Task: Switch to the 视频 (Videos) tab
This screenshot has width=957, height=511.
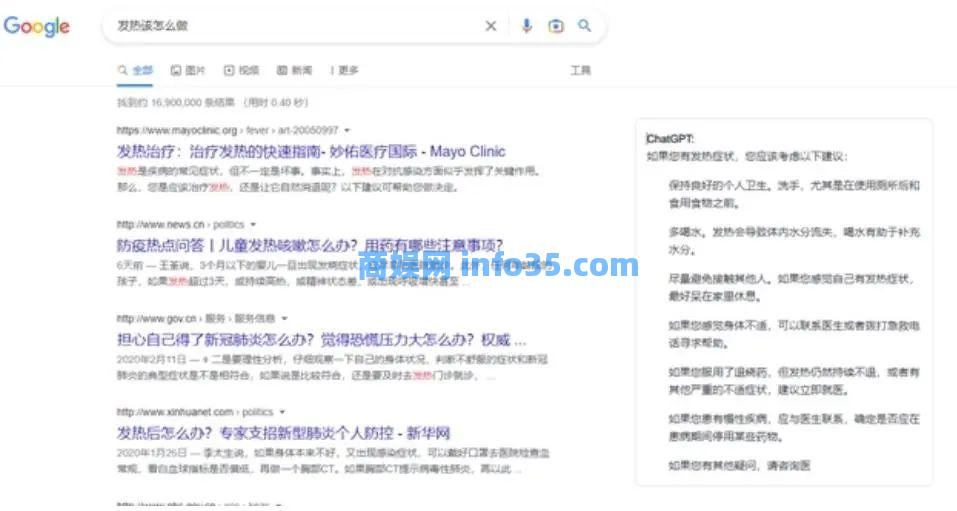Action: click(241, 71)
